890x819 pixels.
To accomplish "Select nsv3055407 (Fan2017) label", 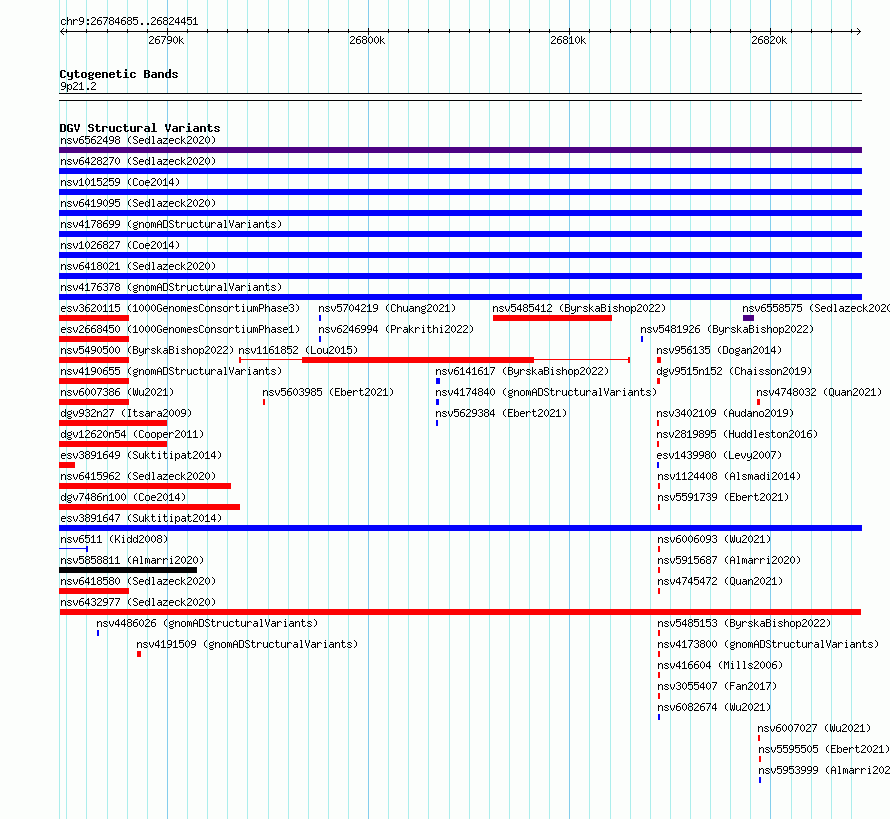I will coord(717,686).
